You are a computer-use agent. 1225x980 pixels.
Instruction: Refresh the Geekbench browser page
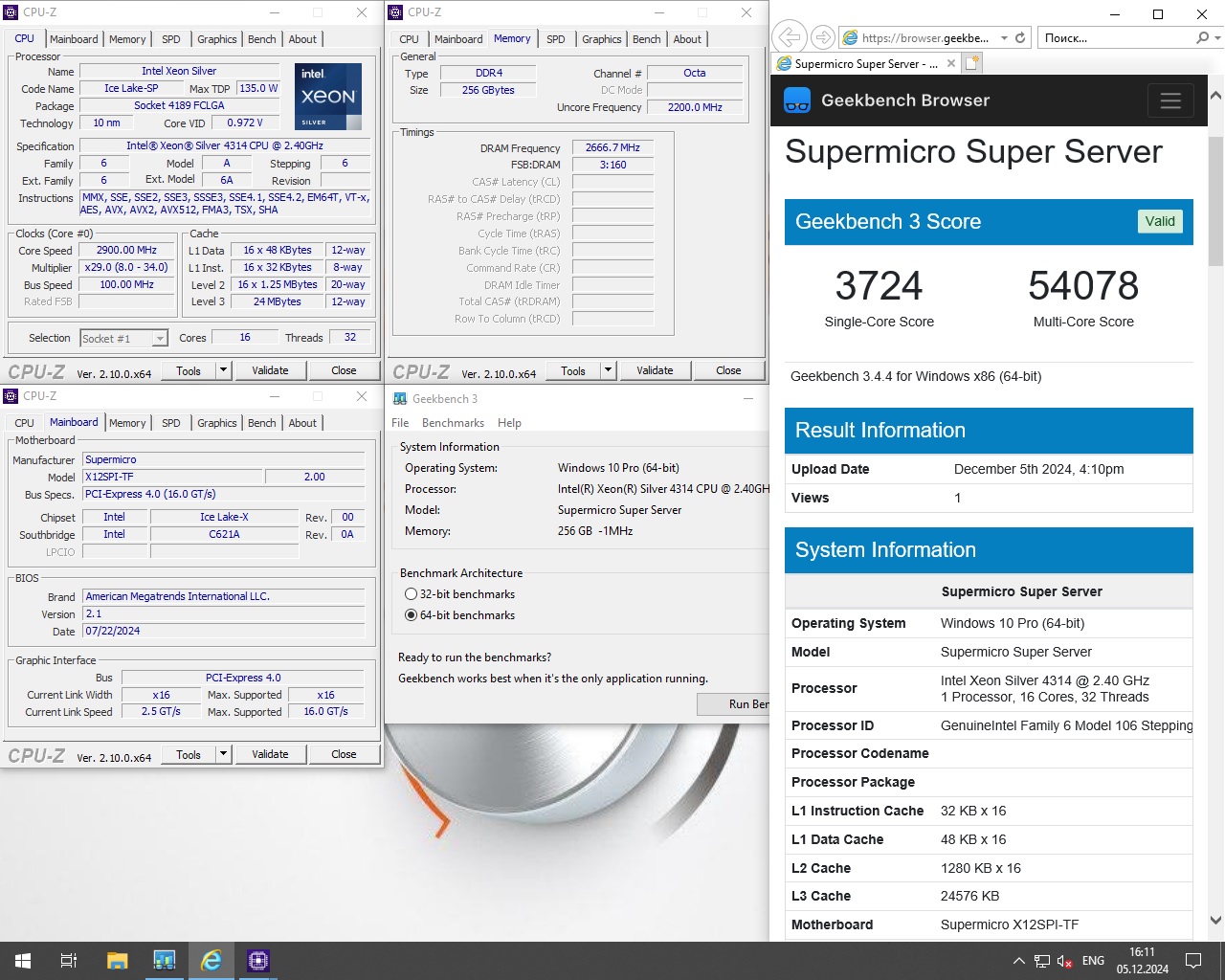1020,37
